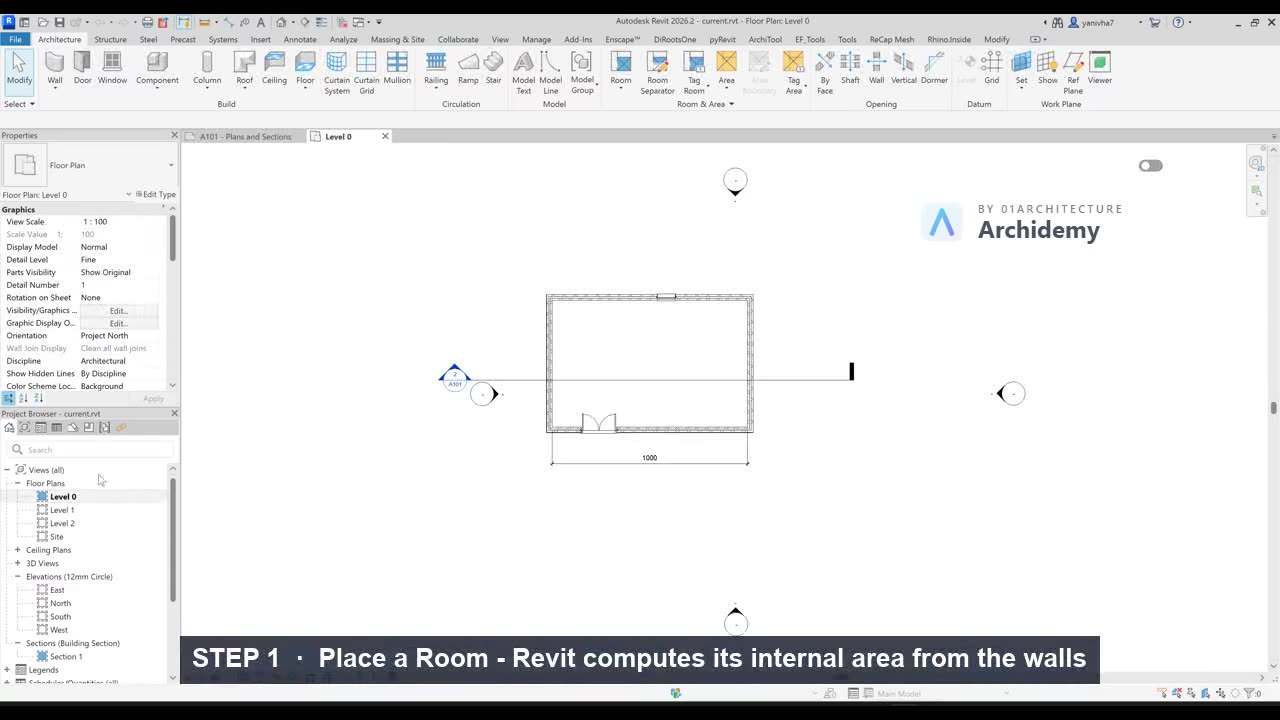Select the Ceiling tool

click(x=274, y=68)
